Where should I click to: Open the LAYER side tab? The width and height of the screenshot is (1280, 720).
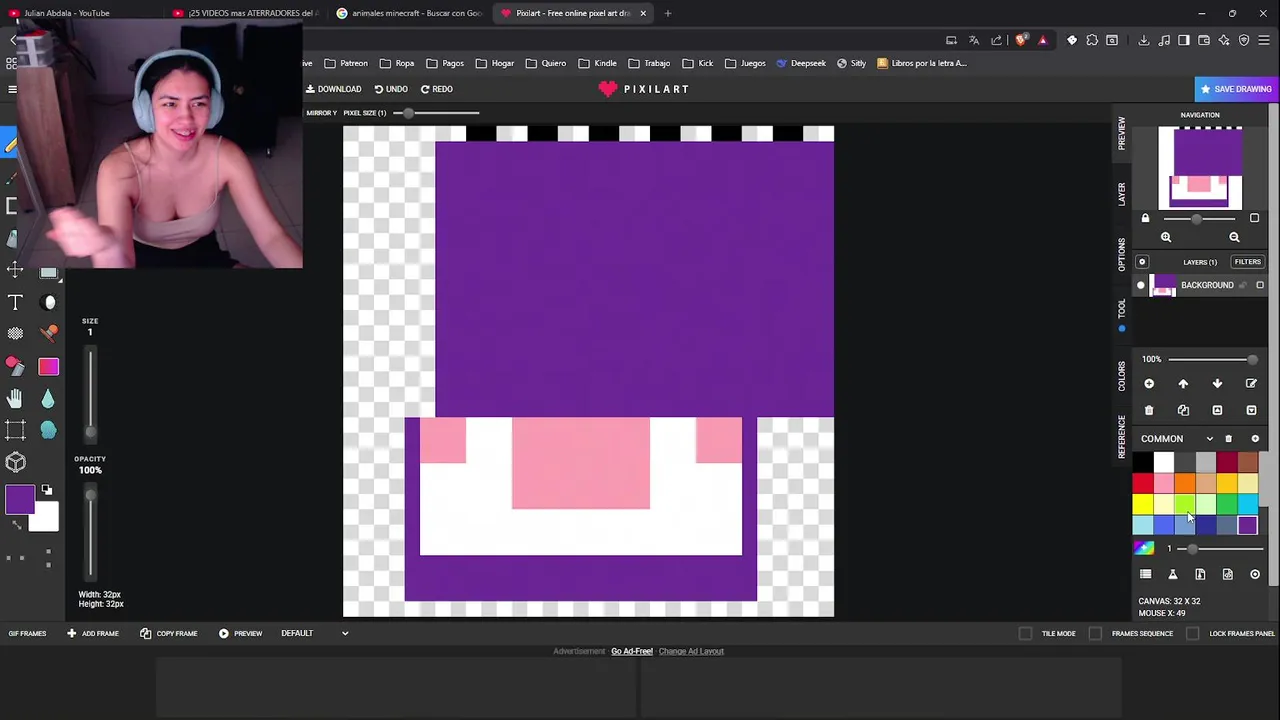(x=1122, y=194)
